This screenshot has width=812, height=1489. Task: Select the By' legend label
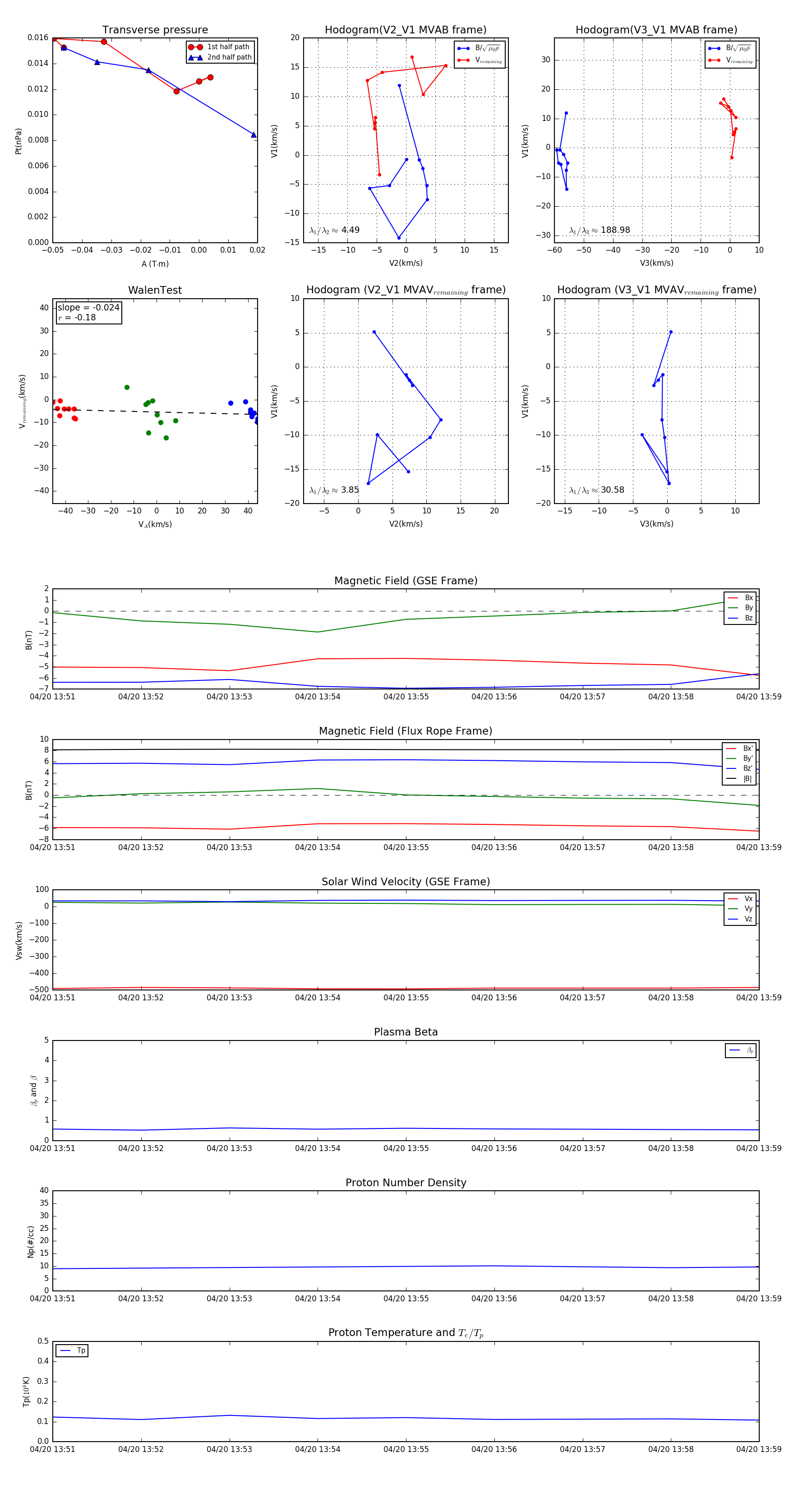pos(748,758)
